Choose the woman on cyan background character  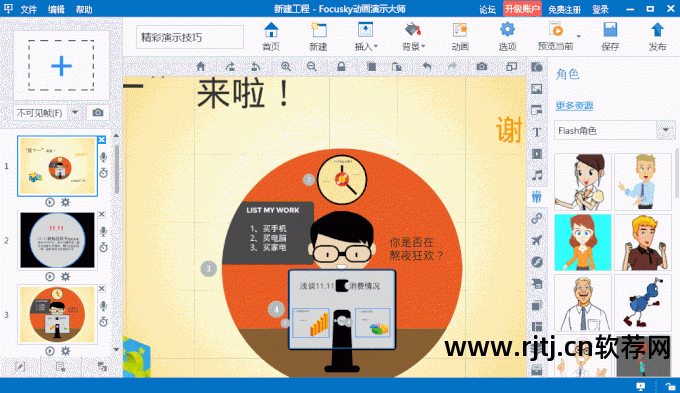582,242
